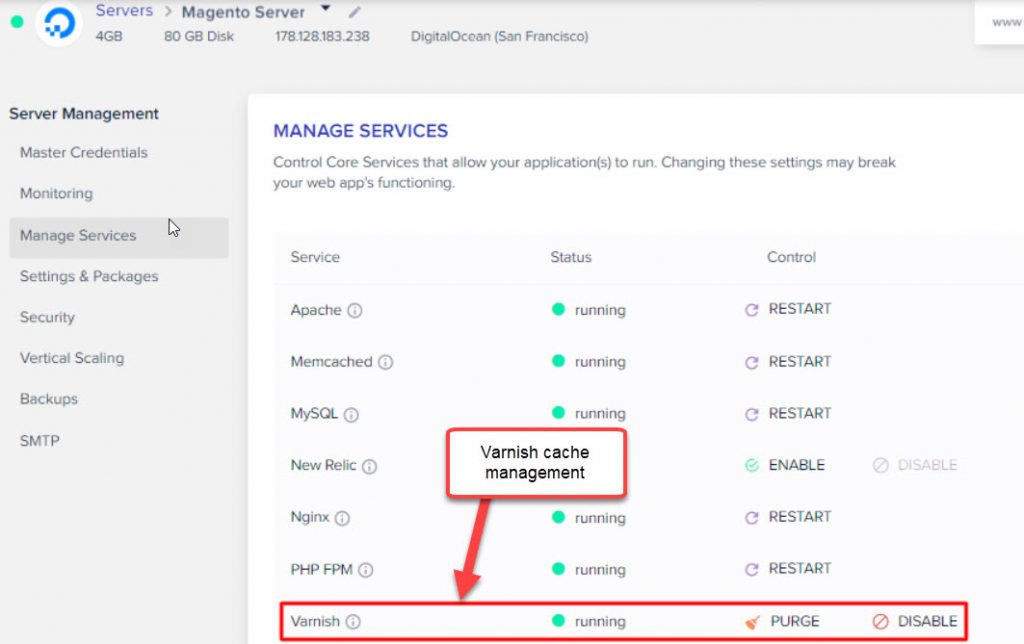This screenshot has width=1024, height=644.
Task: Enable the New Relic service
Action: [x=785, y=465]
